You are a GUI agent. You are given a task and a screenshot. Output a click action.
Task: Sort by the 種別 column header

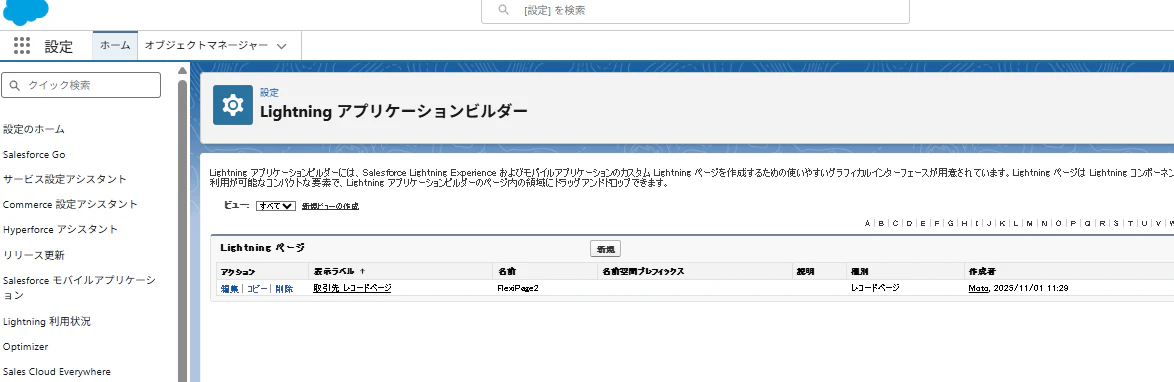(859, 271)
